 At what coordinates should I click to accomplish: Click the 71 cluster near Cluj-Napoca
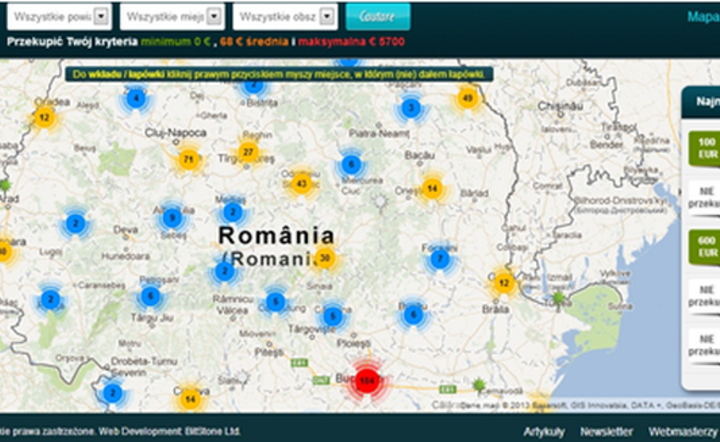coord(188,160)
